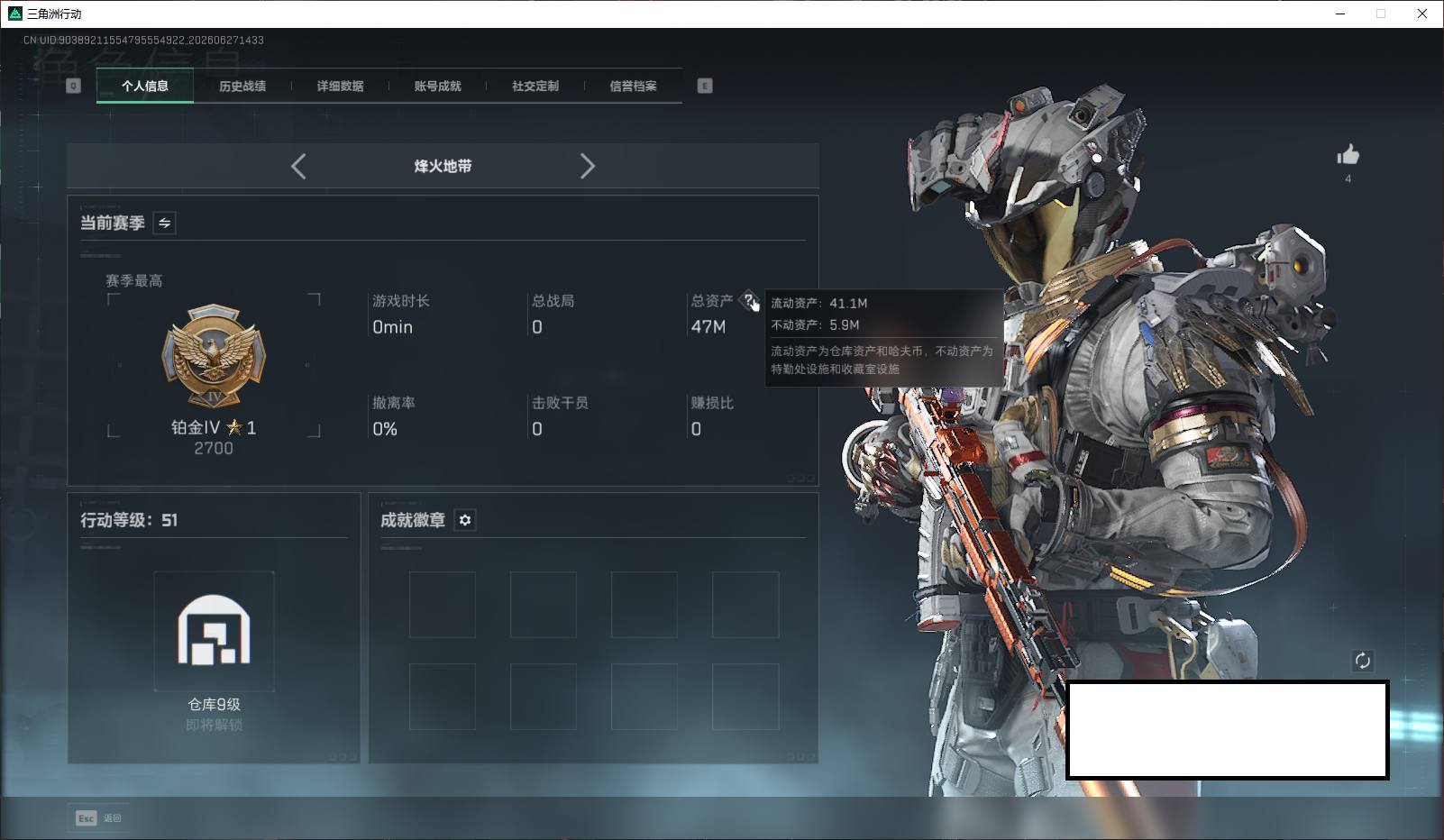Click the 赚损比 stat label
1444x840 pixels.
coord(712,403)
